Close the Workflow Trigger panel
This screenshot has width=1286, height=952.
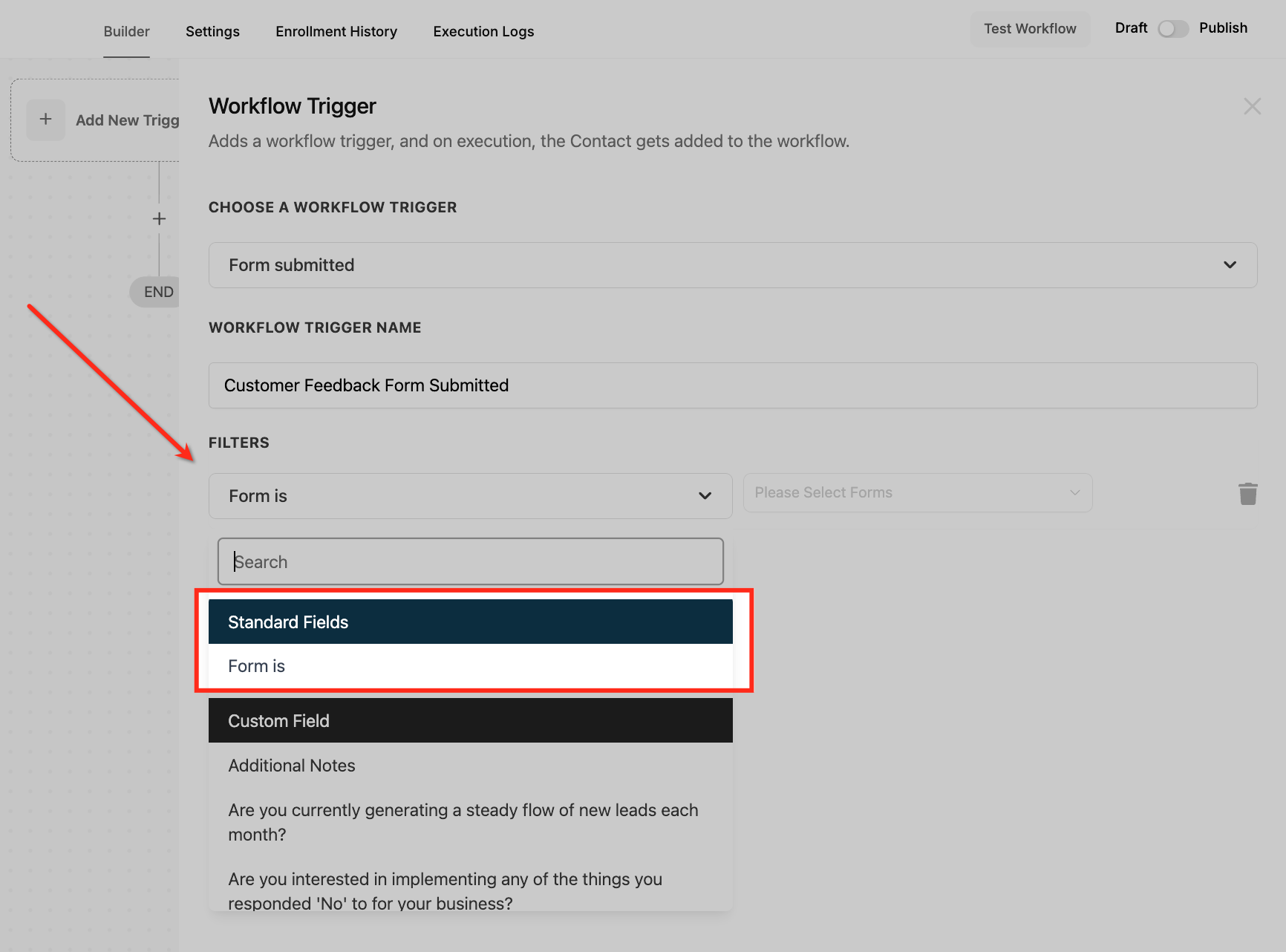click(1253, 106)
